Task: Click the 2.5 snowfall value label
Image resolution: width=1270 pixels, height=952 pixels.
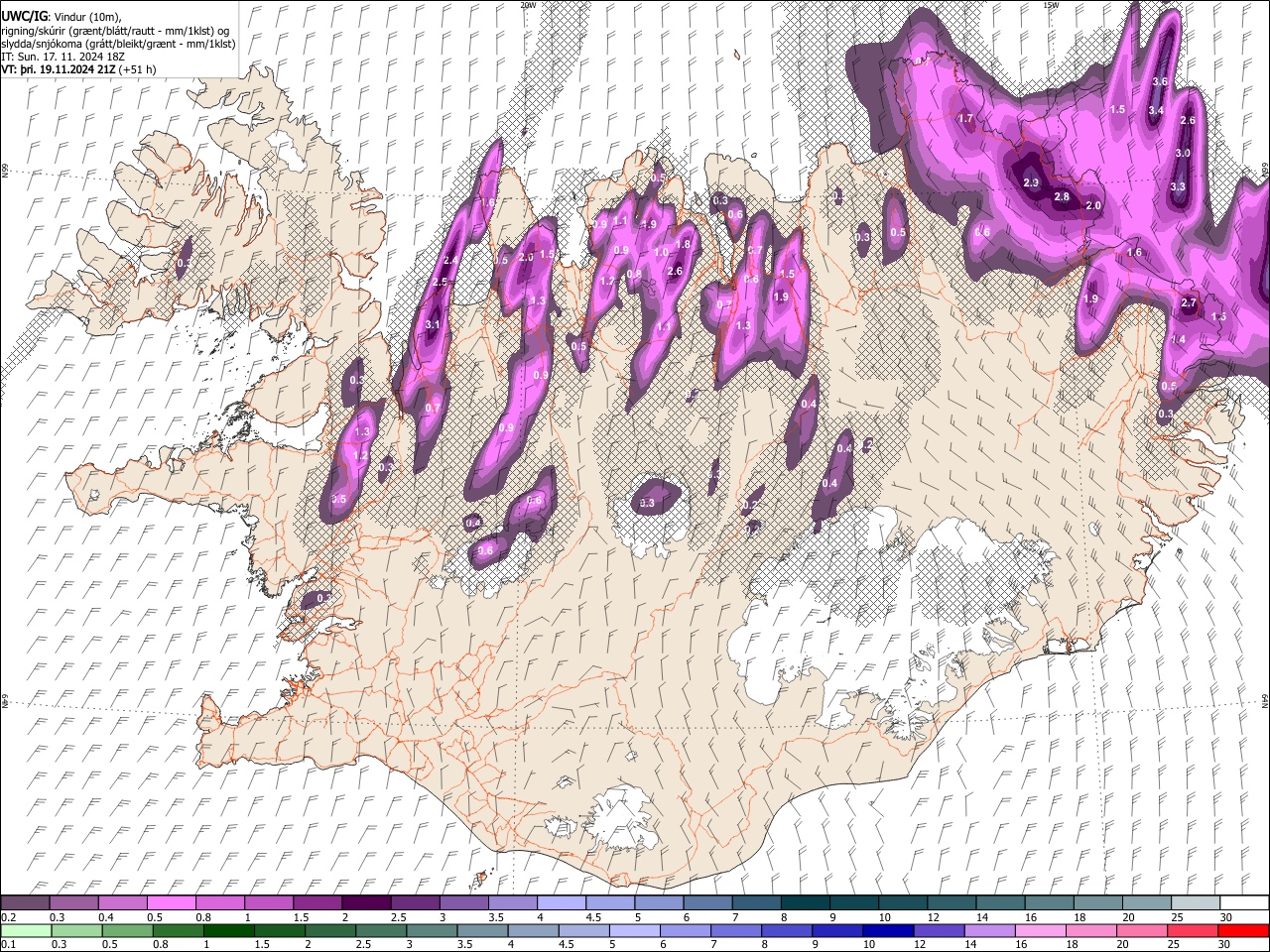Action: 441,283
